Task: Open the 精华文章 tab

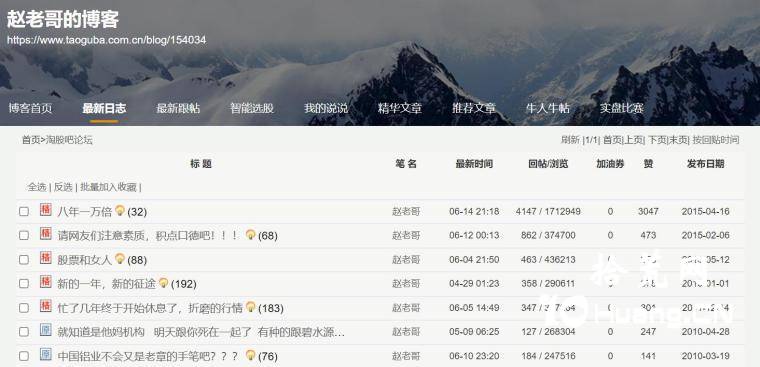Action: coord(400,108)
